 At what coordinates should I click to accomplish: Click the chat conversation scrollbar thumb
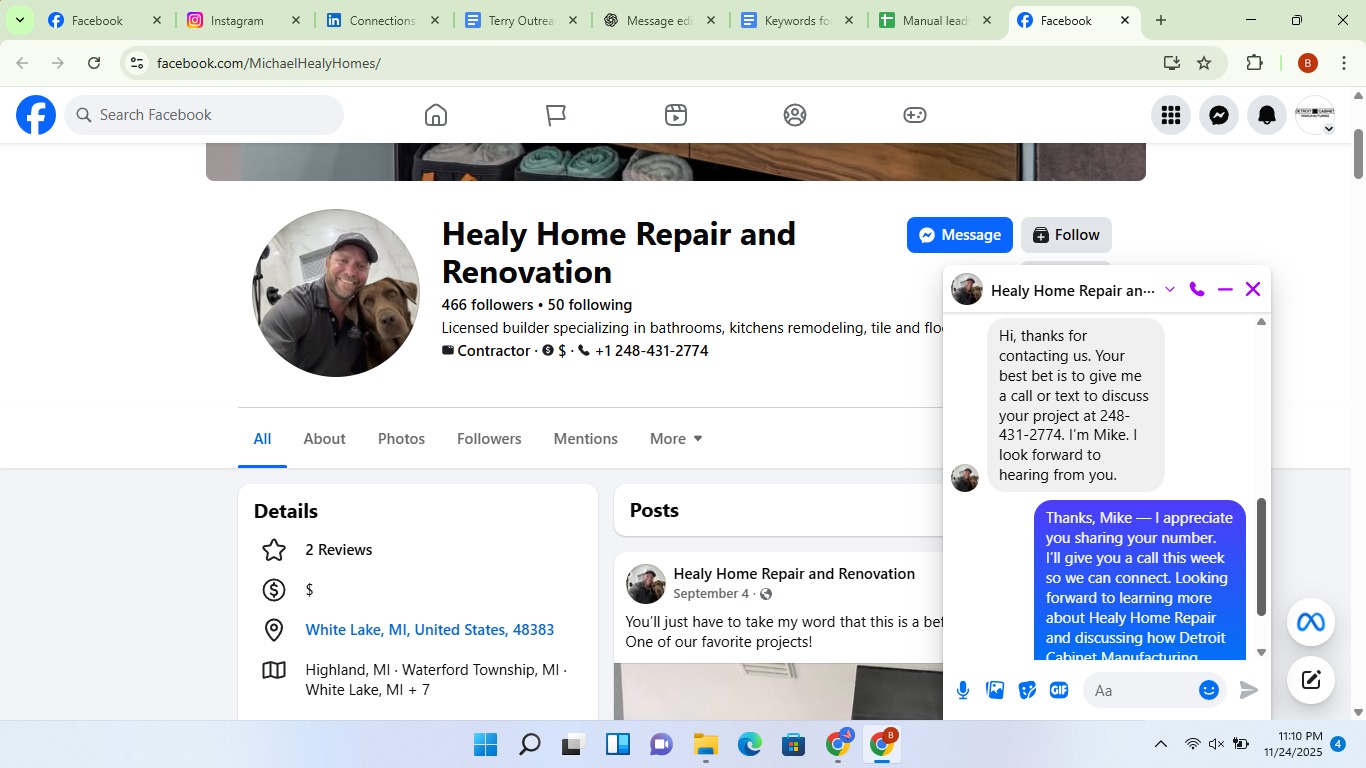tap(1261, 556)
